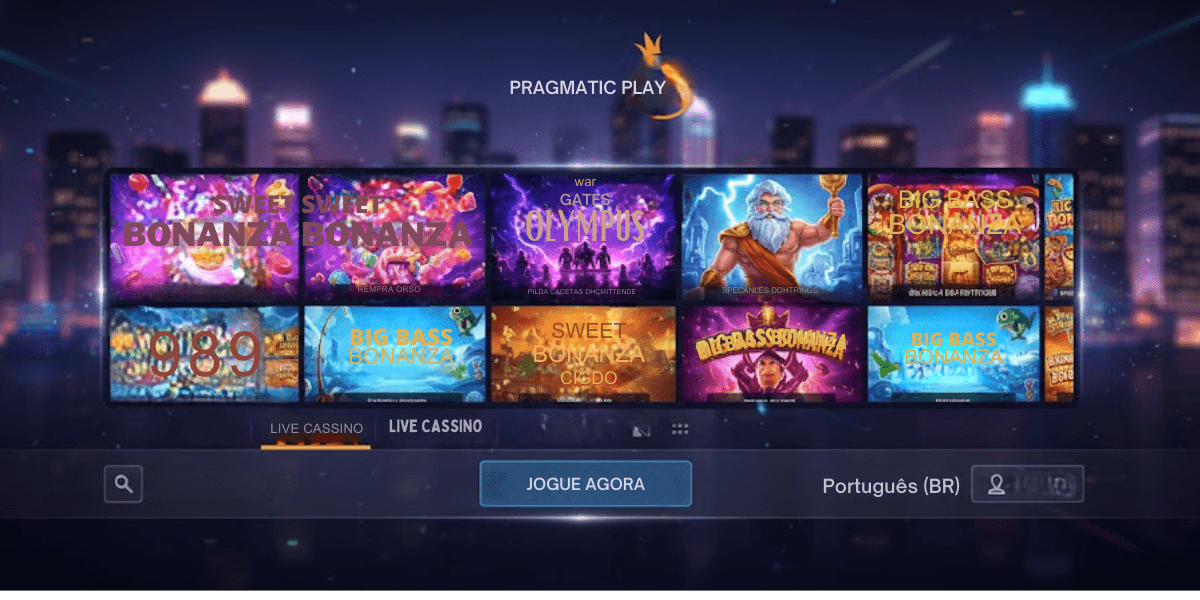Open bottom-row Big Bass Bonanza fishing-rod thumbnail
1200x600 pixels.
[395, 354]
